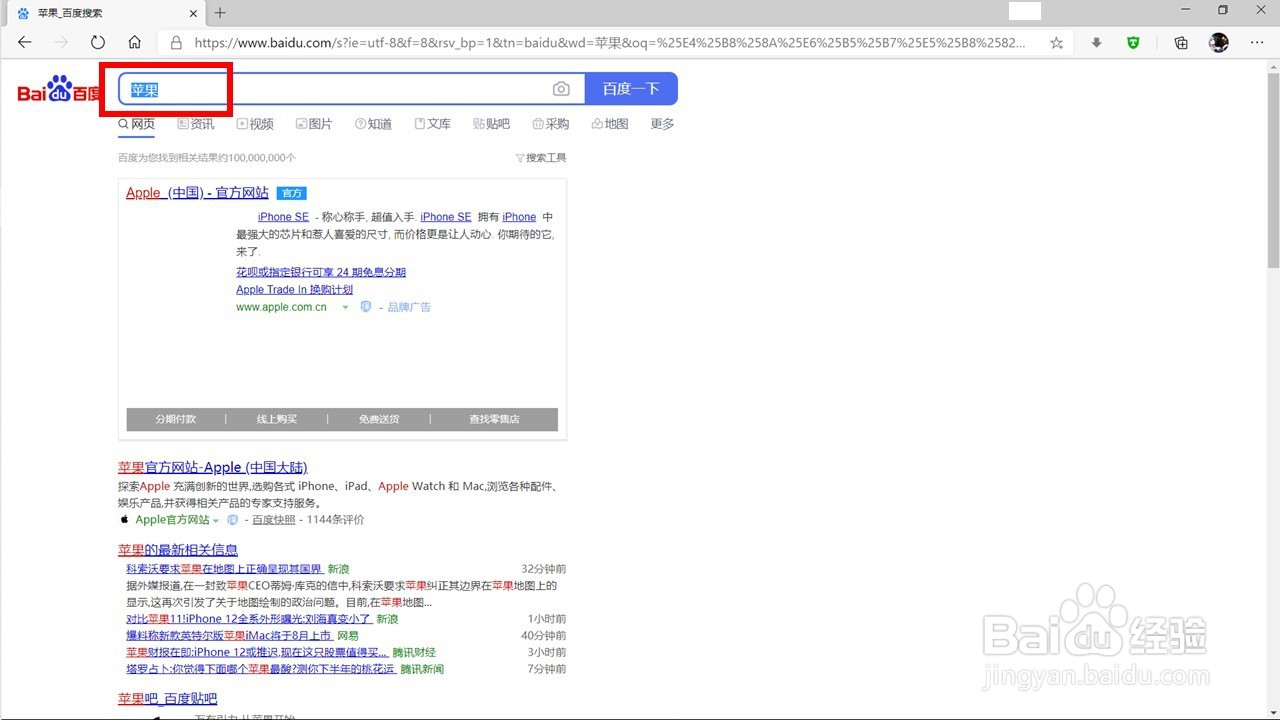Open a new tab with plus button

tap(220, 13)
